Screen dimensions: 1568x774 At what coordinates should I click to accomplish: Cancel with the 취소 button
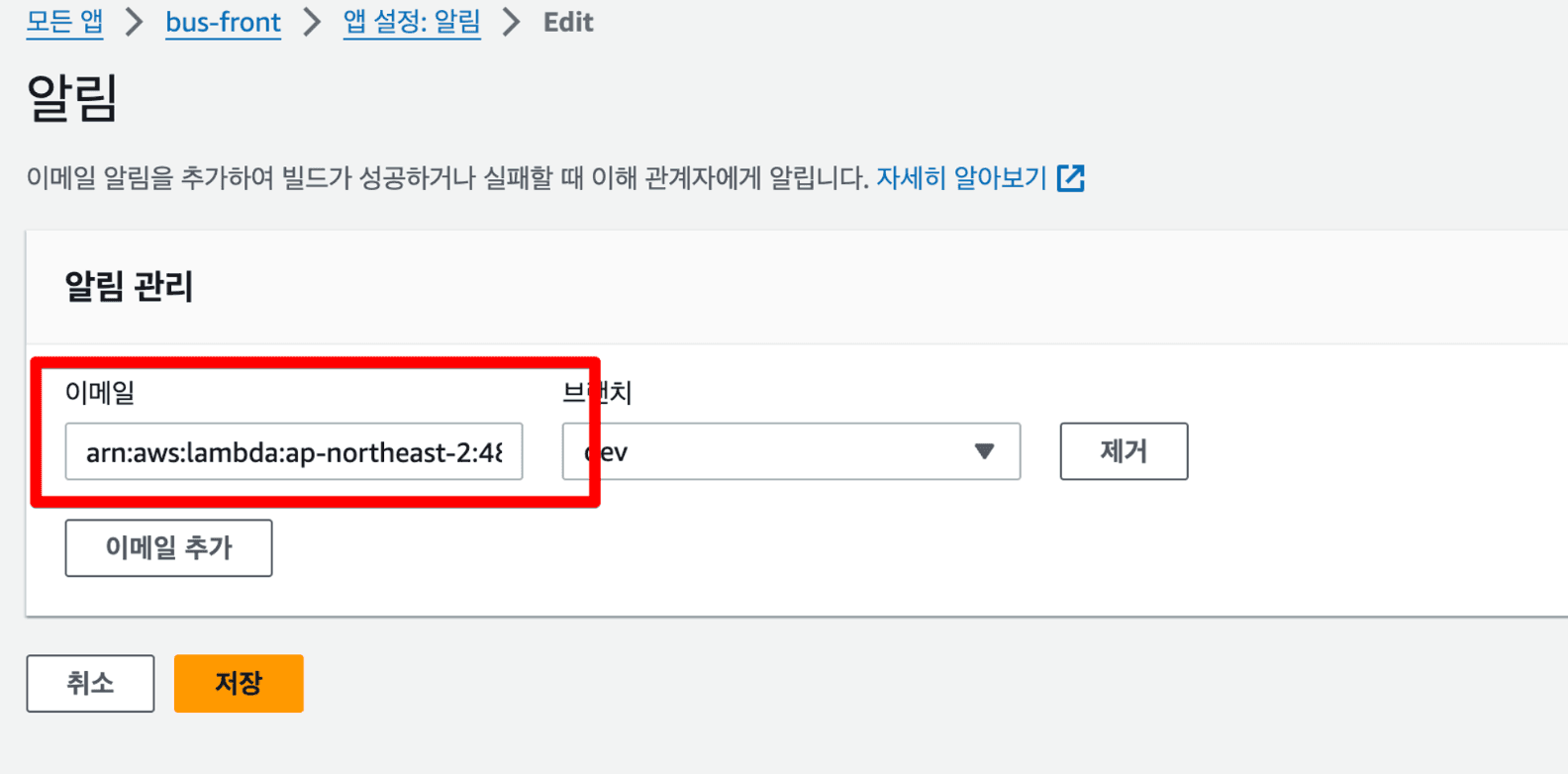90,683
